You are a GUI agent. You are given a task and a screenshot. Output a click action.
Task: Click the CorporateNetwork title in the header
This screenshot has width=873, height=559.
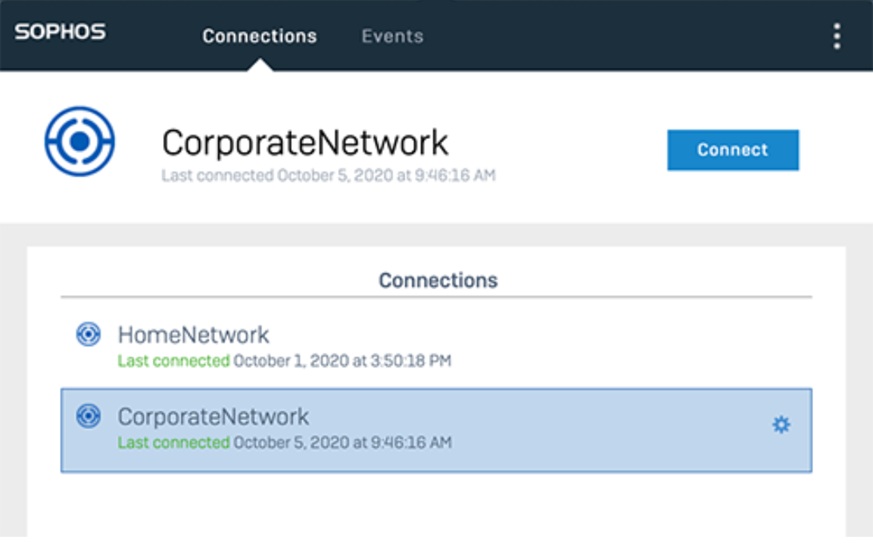305,143
